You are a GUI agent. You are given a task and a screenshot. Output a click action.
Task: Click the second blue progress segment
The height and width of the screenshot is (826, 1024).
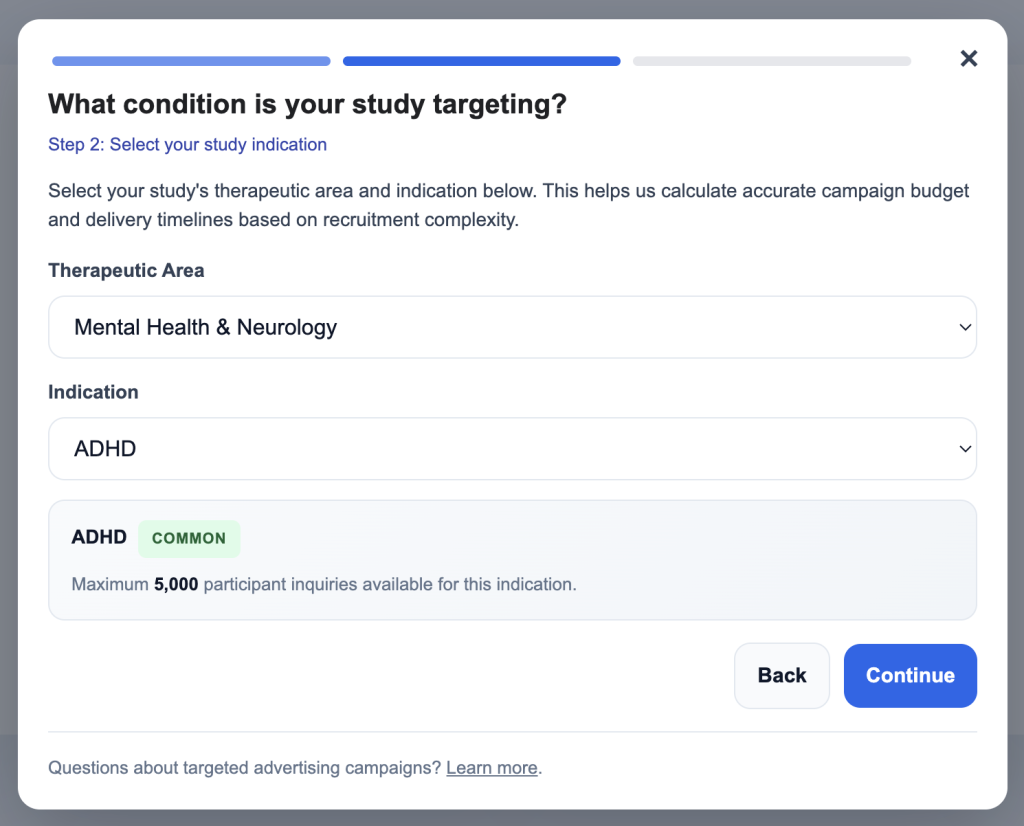pos(481,61)
